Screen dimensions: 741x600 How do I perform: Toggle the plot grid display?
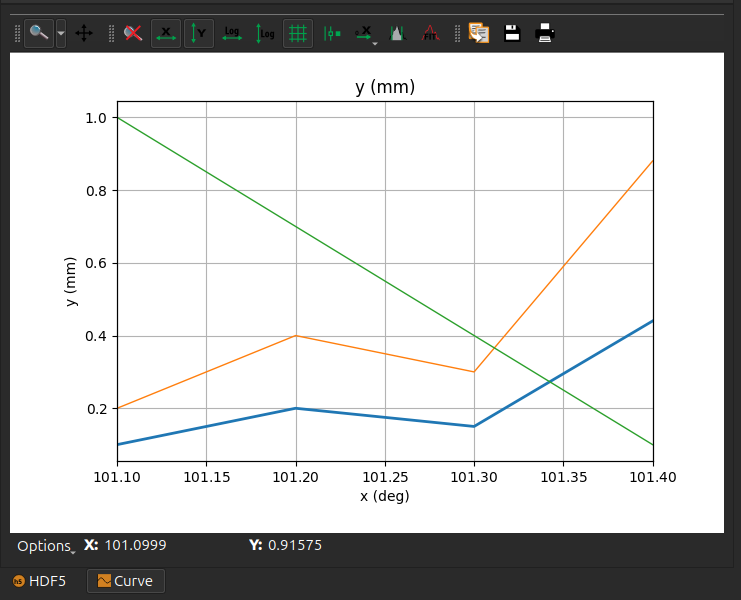[x=298, y=34]
